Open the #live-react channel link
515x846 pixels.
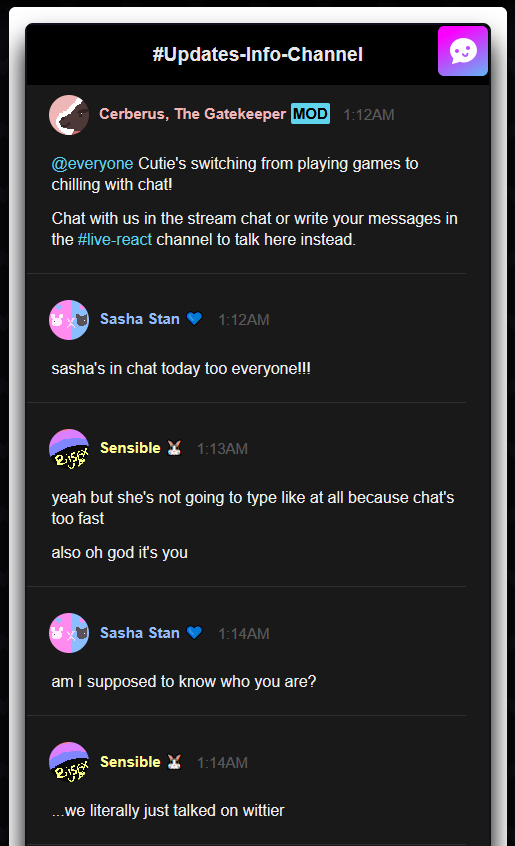coord(115,239)
